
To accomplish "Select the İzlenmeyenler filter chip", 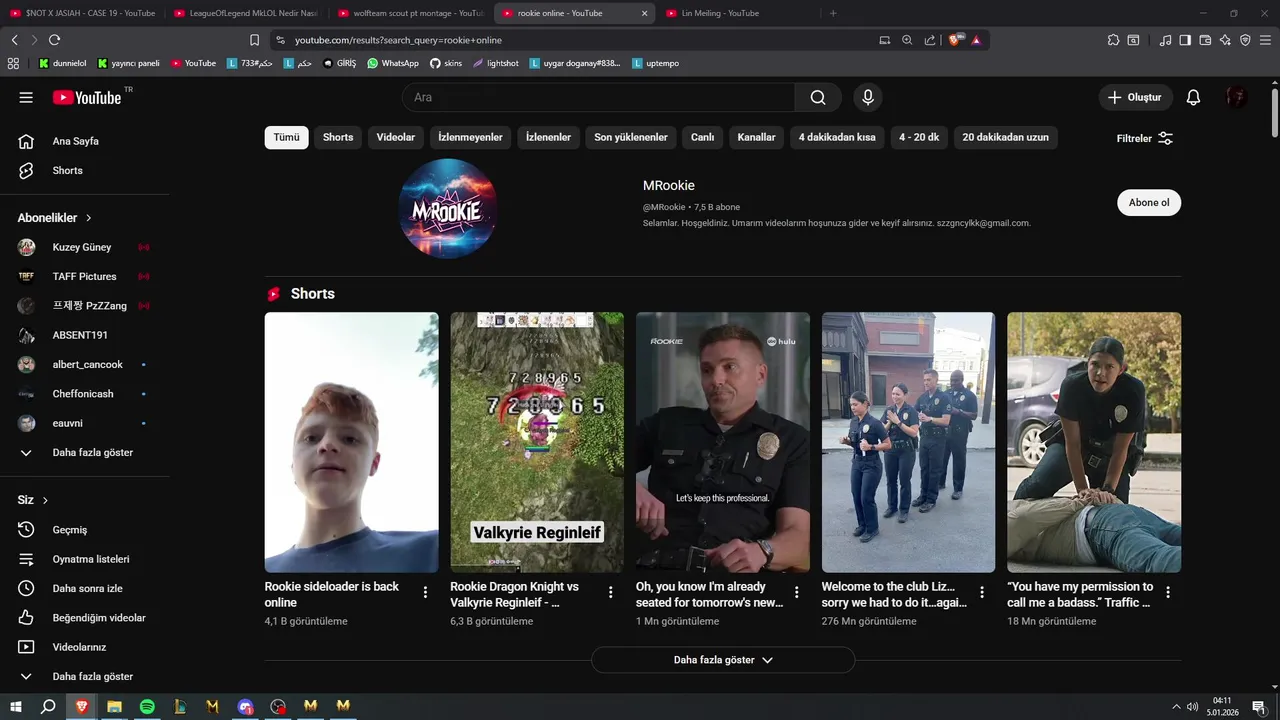I will 471,137.
